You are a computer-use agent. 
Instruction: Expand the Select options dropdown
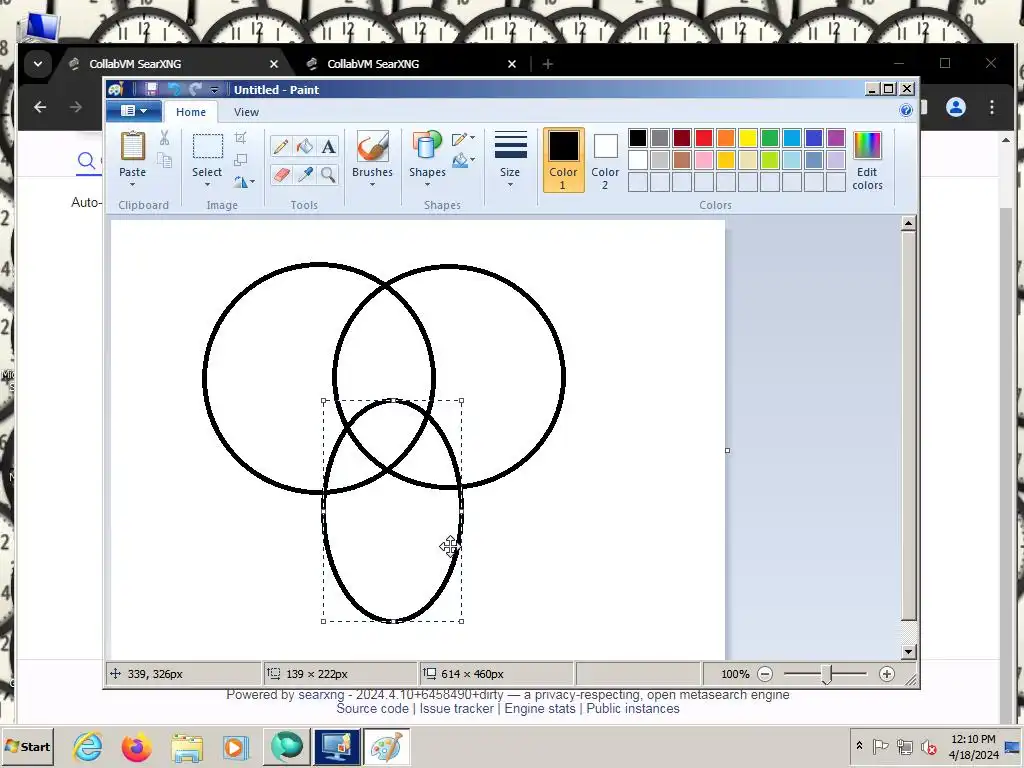point(207,185)
